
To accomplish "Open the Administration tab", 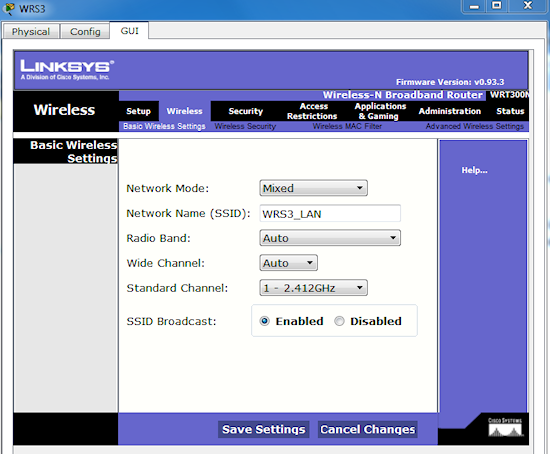I will click(450, 111).
